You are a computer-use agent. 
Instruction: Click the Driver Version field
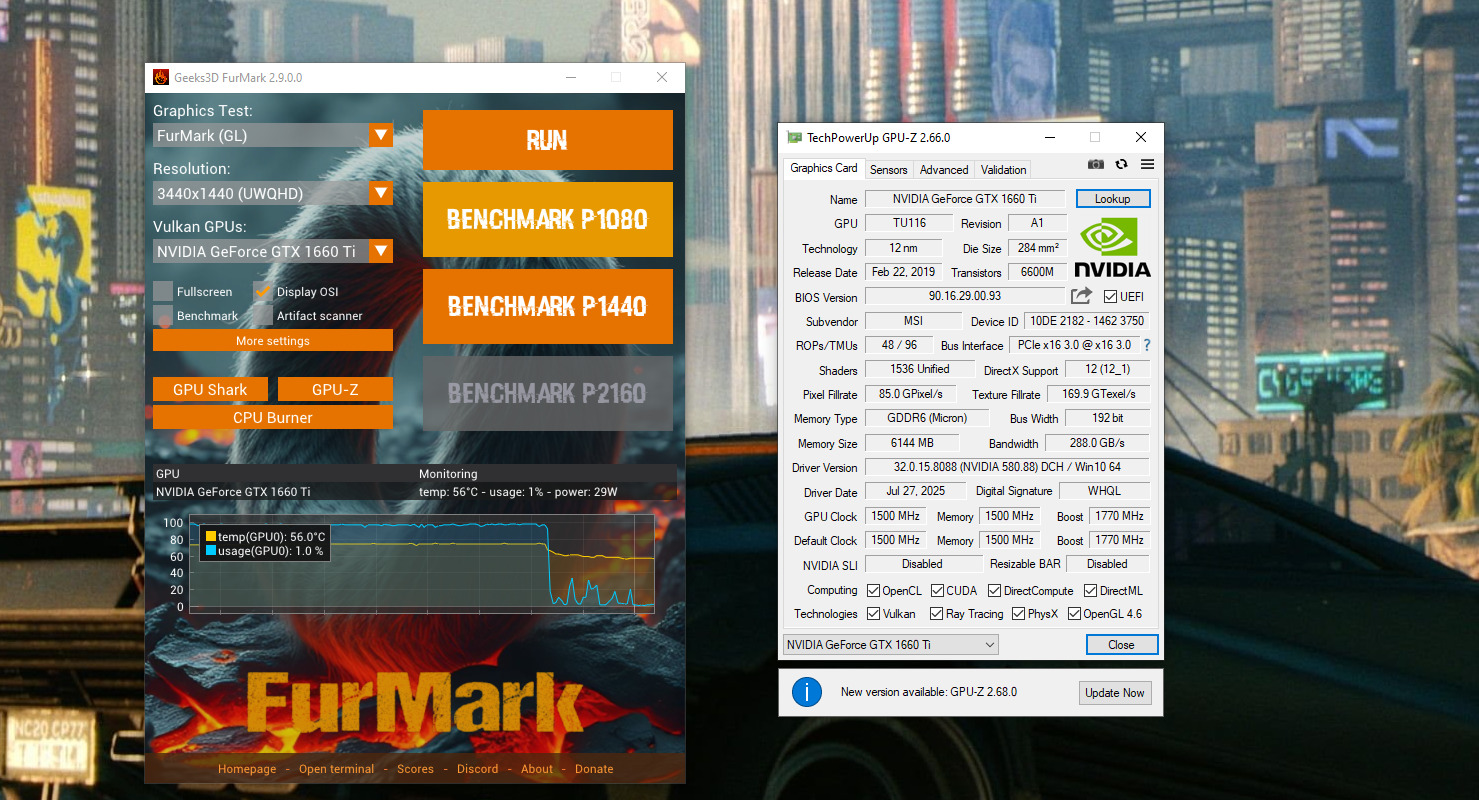[1007, 467]
